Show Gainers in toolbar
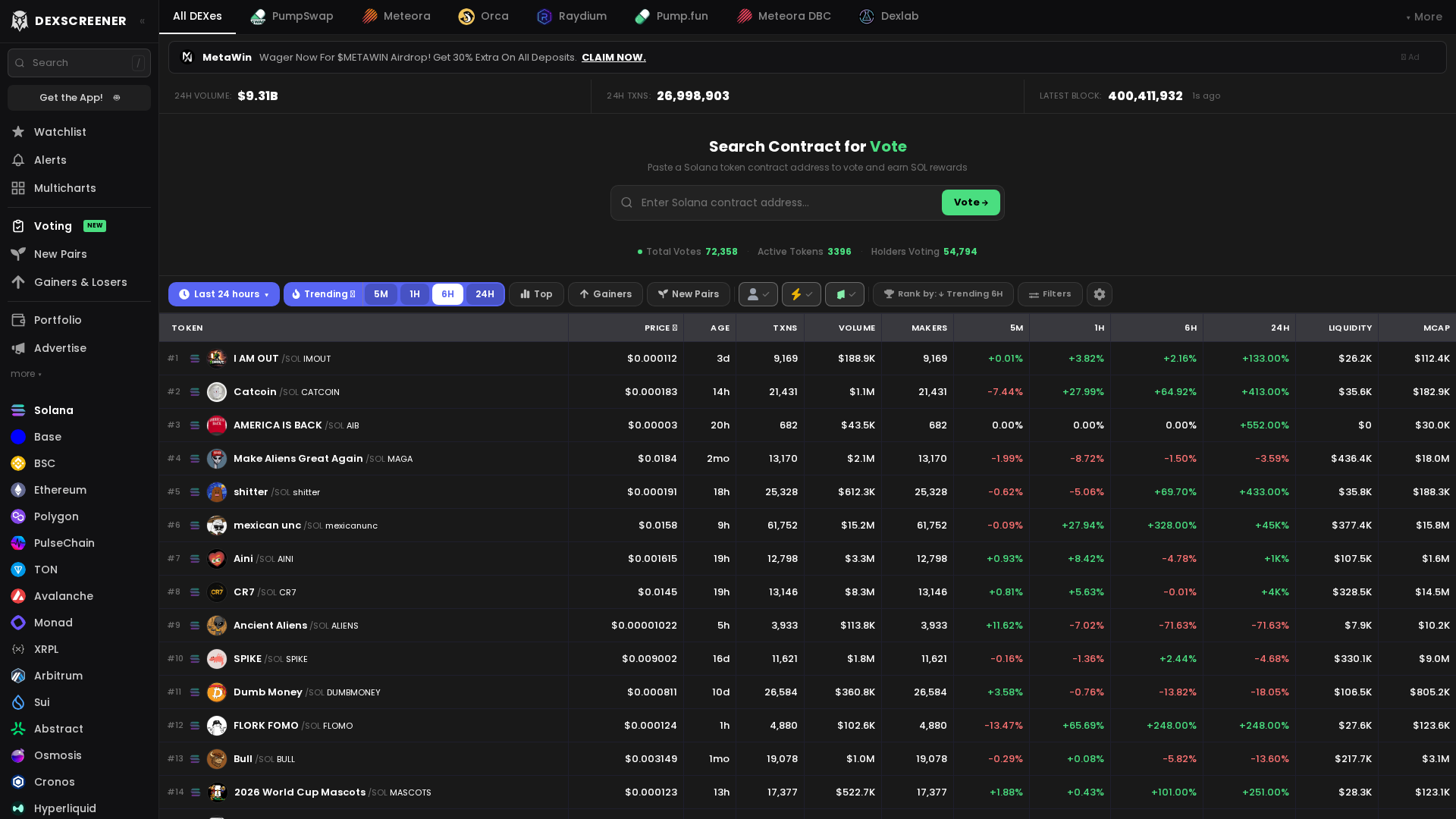This screenshot has width=1456, height=819. 605,294
